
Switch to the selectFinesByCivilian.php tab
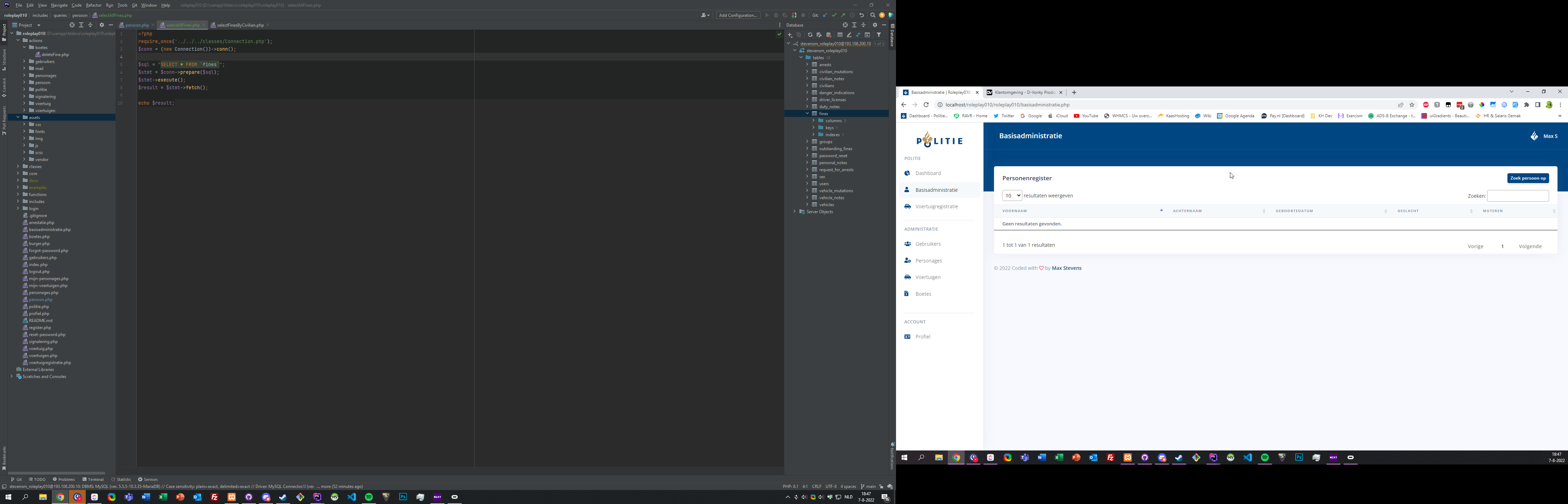pyautogui.click(x=240, y=25)
